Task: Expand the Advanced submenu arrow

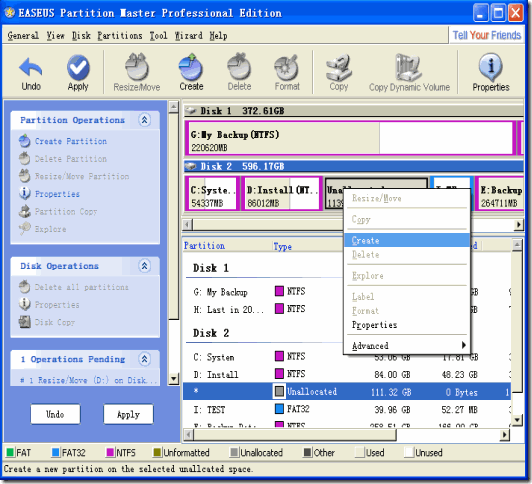Action: (x=464, y=345)
